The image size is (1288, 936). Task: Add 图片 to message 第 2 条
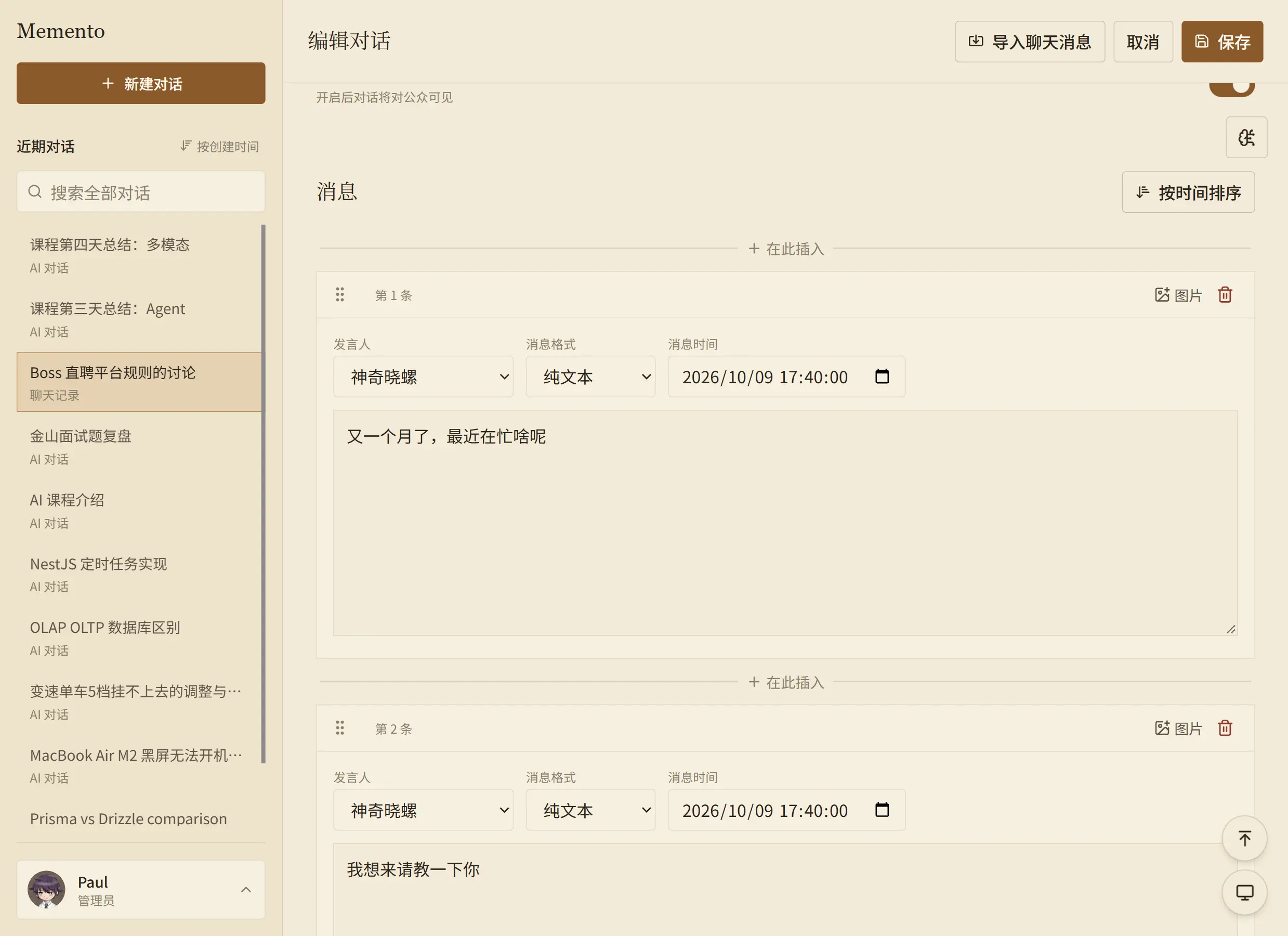point(1178,728)
